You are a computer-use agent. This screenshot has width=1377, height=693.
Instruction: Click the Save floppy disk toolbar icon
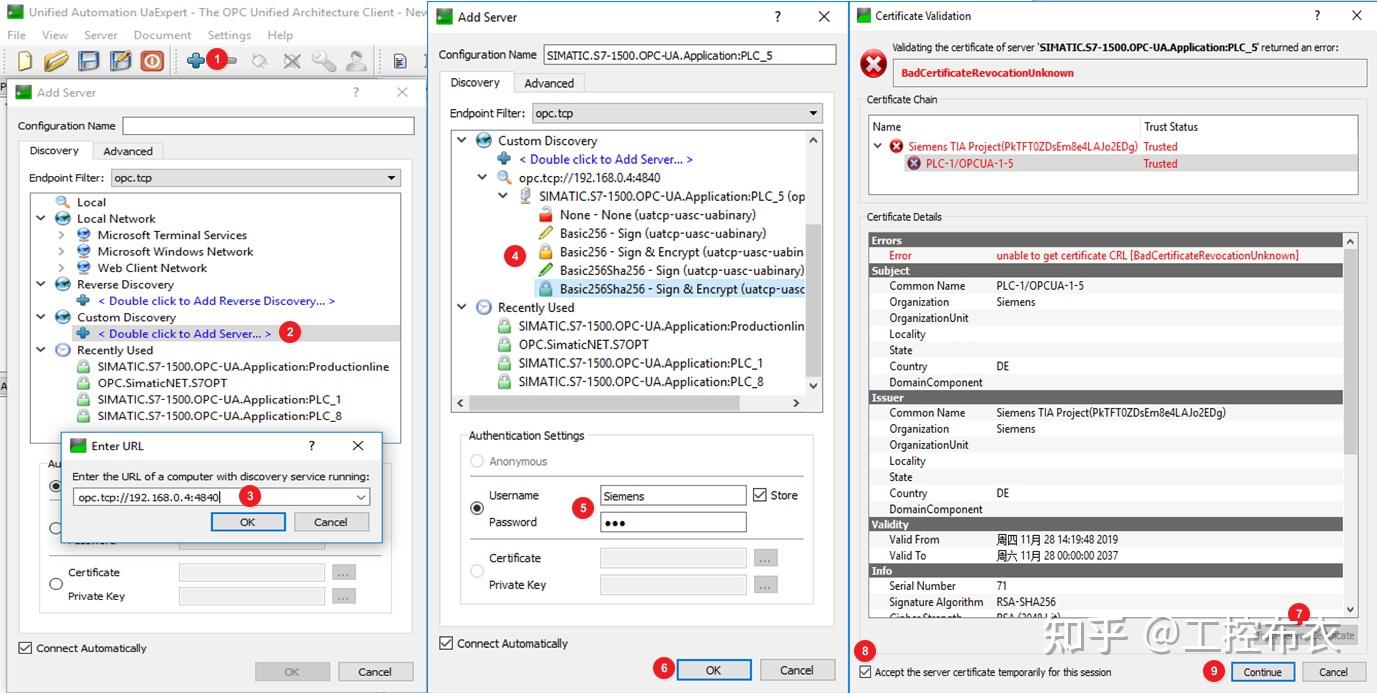[x=89, y=61]
